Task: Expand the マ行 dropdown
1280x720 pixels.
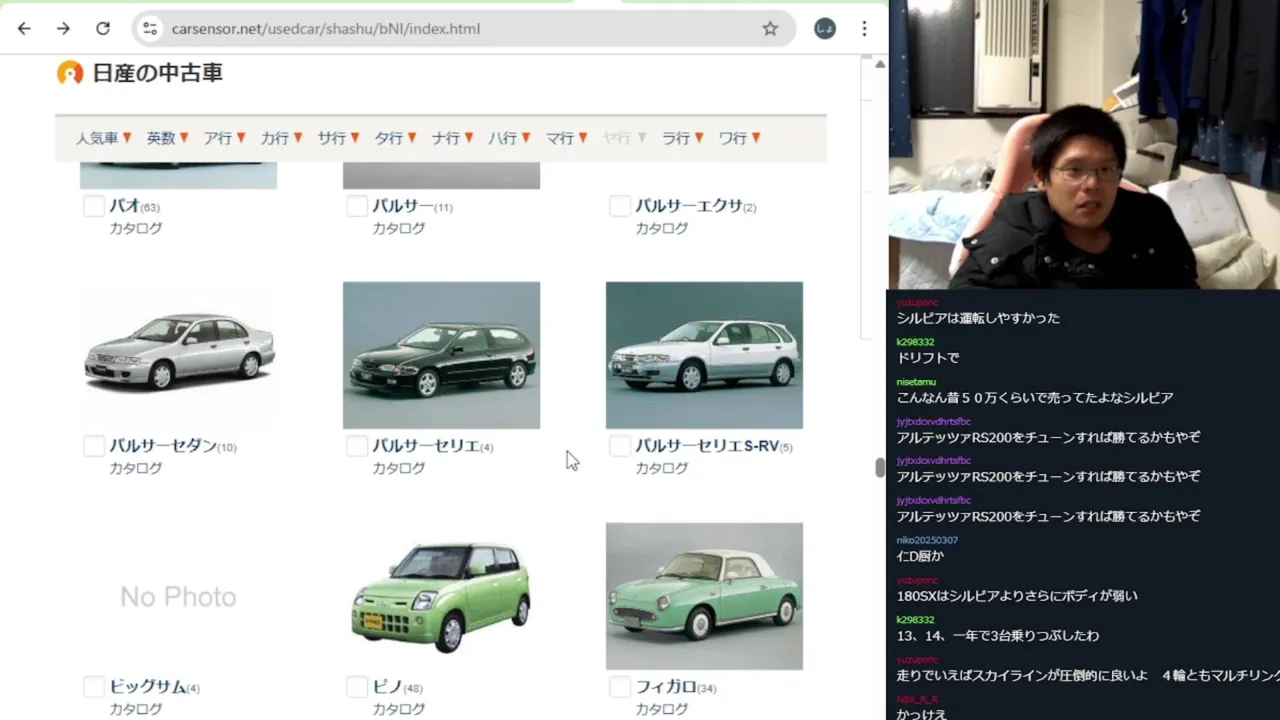Action: [567, 138]
